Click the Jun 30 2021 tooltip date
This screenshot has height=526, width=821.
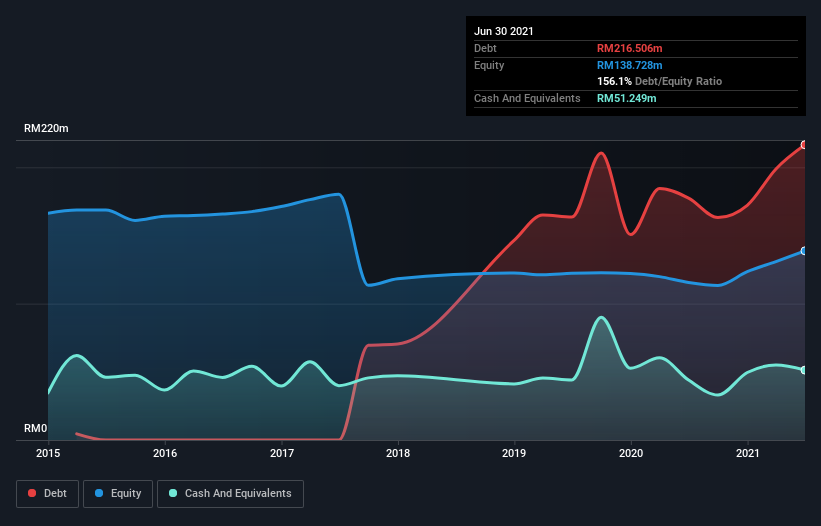tap(504, 31)
